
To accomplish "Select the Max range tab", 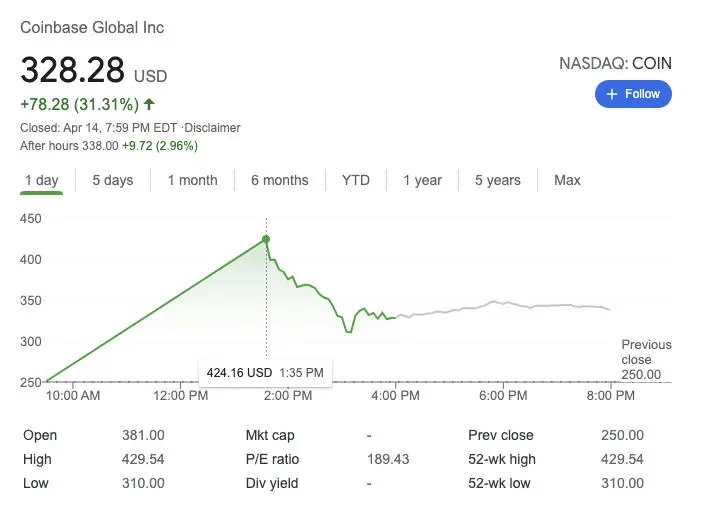I will tap(567, 180).
